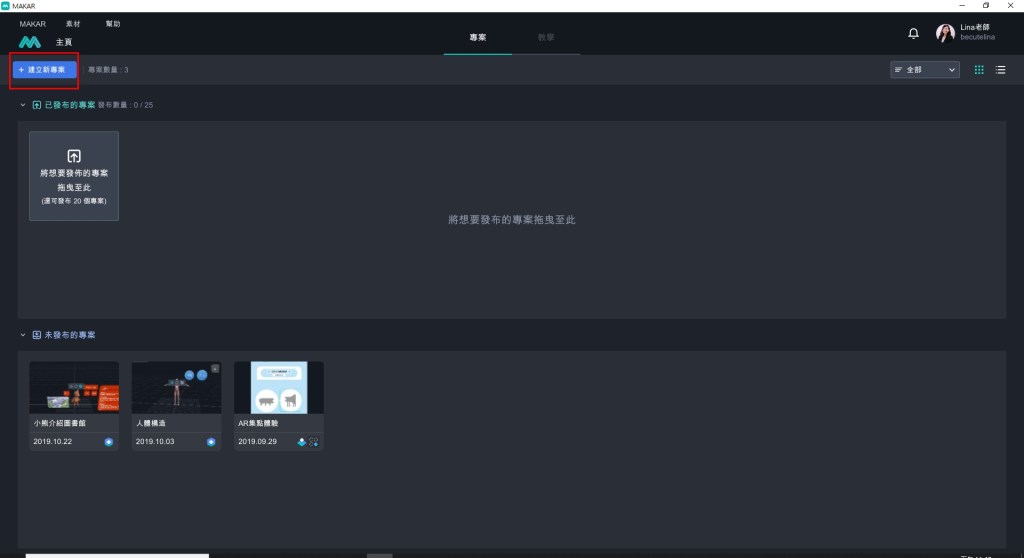Viewport: 1024px width, 558px height.
Task: Open the 素材 menu
Action: pos(74,23)
